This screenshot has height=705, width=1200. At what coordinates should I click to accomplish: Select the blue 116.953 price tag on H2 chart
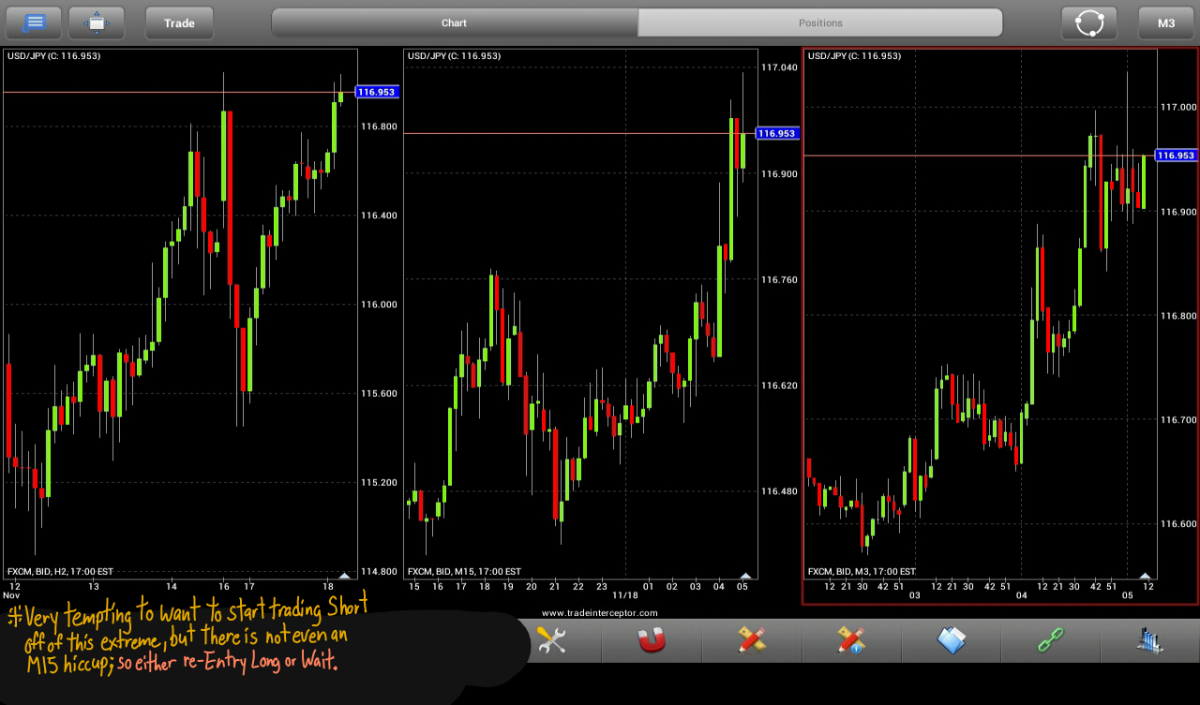tap(377, 92)
